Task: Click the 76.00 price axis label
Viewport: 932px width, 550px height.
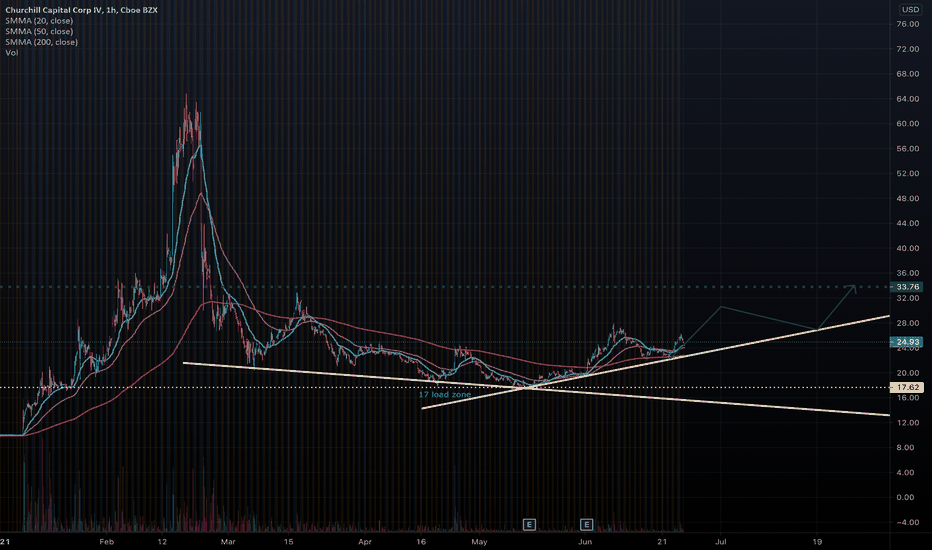Action: 908,24
